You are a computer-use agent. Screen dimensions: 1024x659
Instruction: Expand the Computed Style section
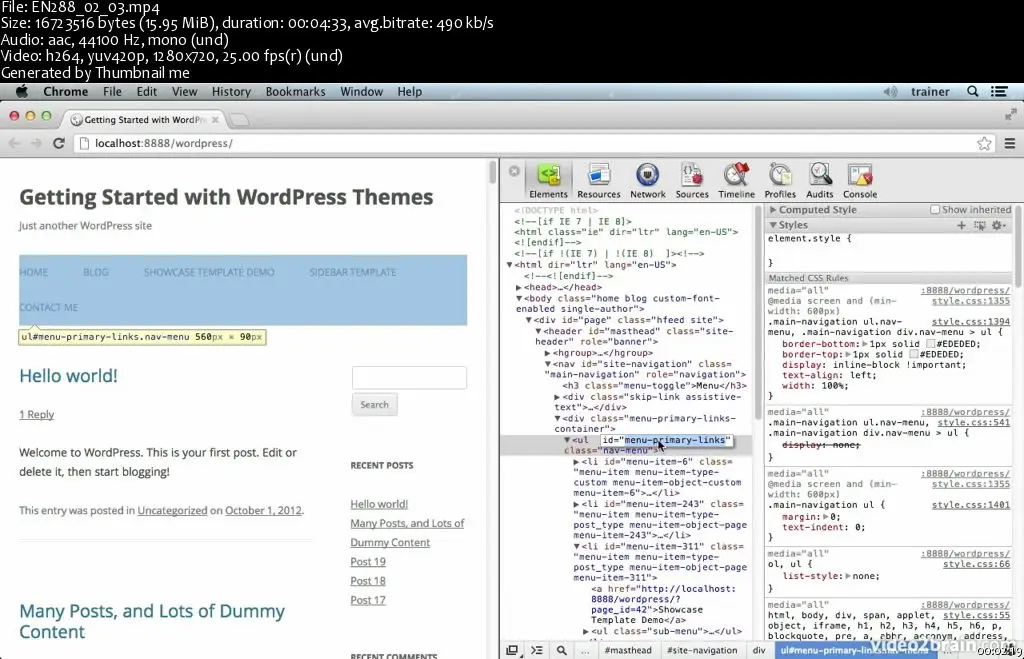point(773,210)
